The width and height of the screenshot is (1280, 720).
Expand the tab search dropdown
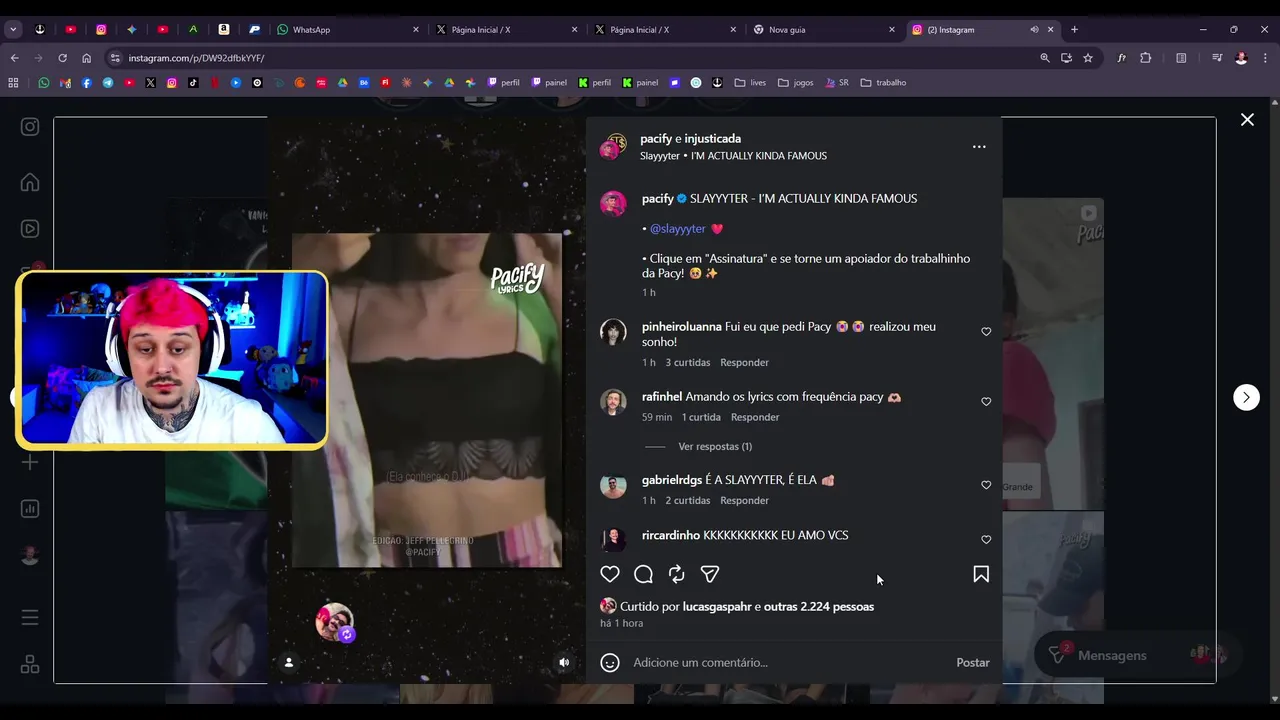tap(13, 29)
